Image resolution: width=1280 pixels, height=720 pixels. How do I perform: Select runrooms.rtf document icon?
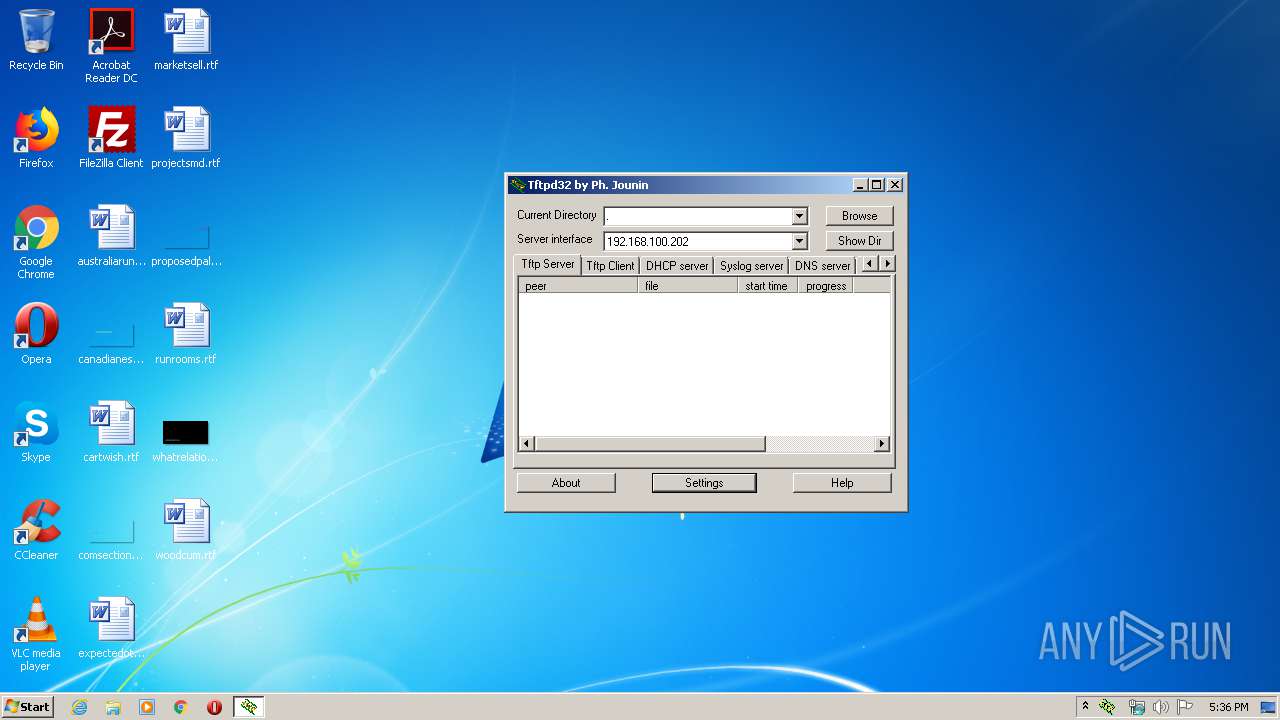point(186,335)
